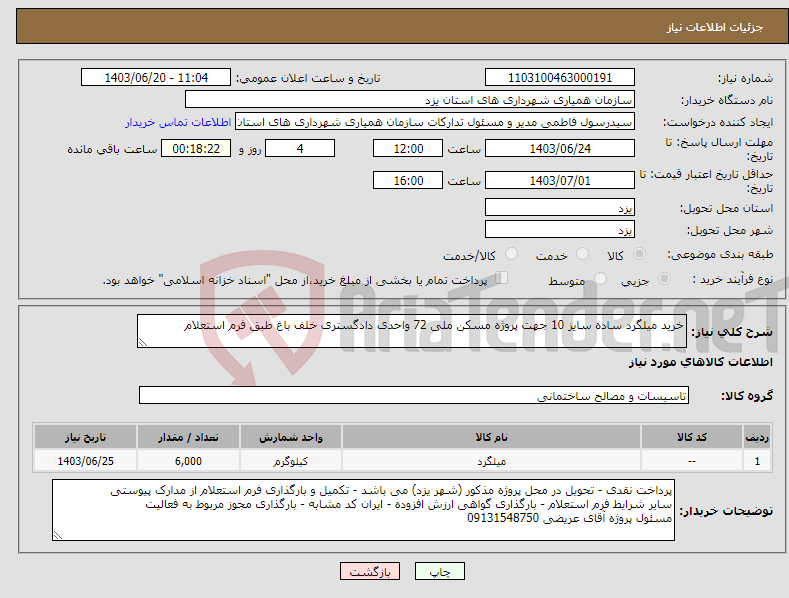Click the response deadline date 1403/06/24

click(x=560, y=148)
